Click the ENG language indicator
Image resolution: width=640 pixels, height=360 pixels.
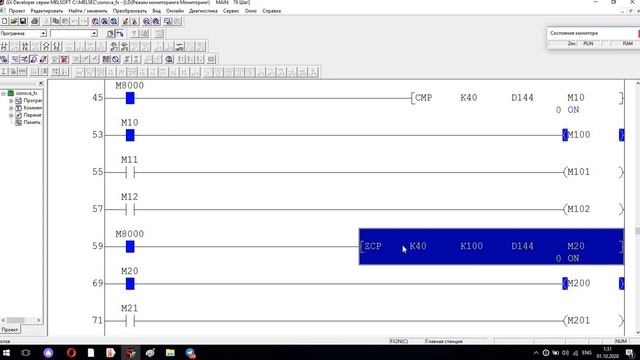[587, 353]
